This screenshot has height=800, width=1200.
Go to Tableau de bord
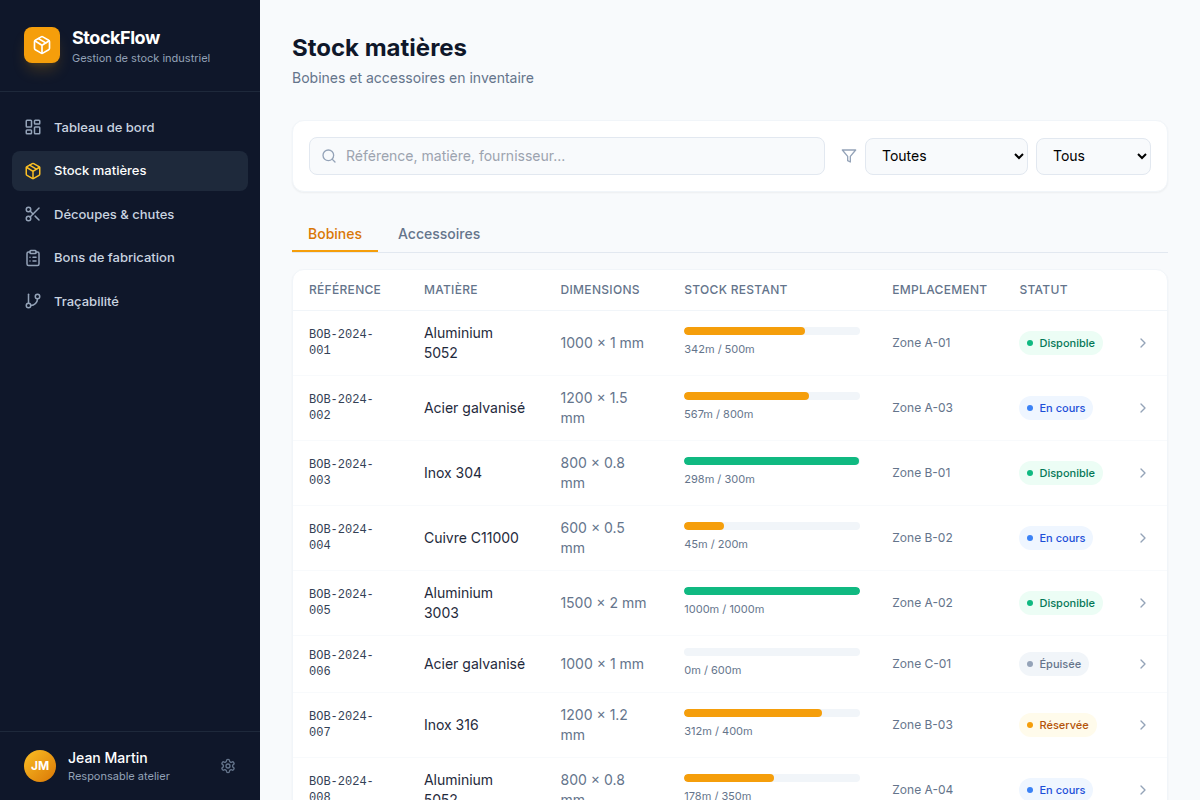[x=130, y=127]
